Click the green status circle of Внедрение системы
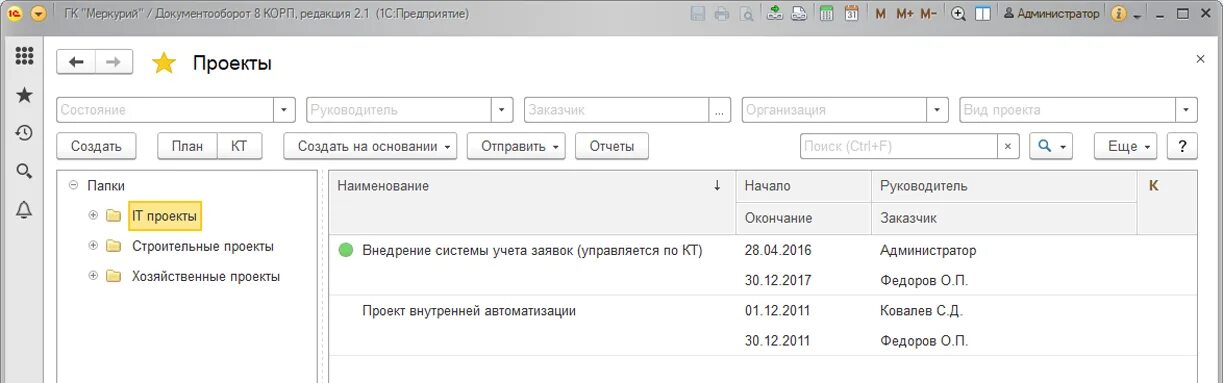Screen dimensions: 1223x383 point(346,250)
